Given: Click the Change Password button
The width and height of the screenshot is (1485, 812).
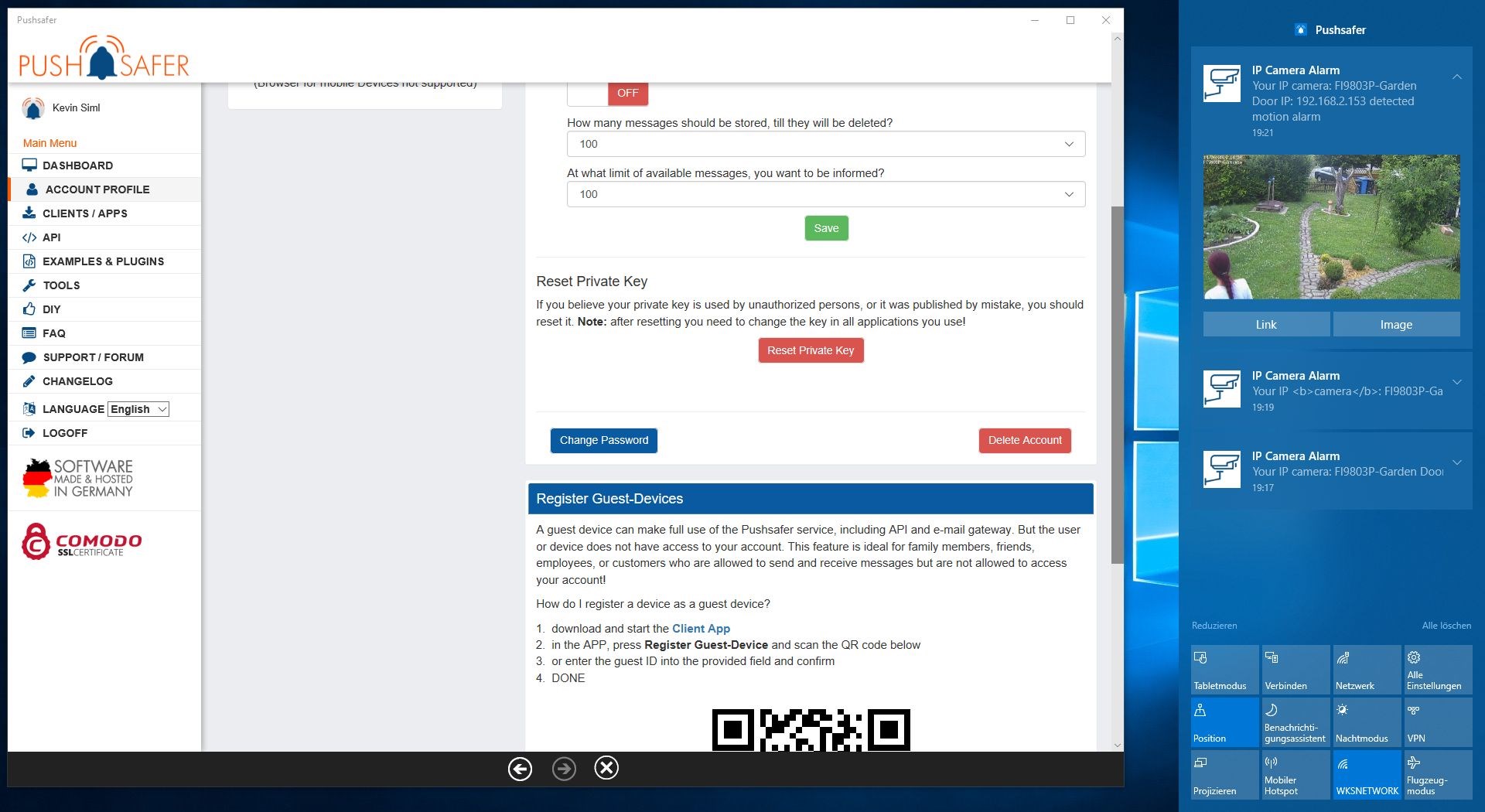Looking at the screenshot, I should click(604, 440).
